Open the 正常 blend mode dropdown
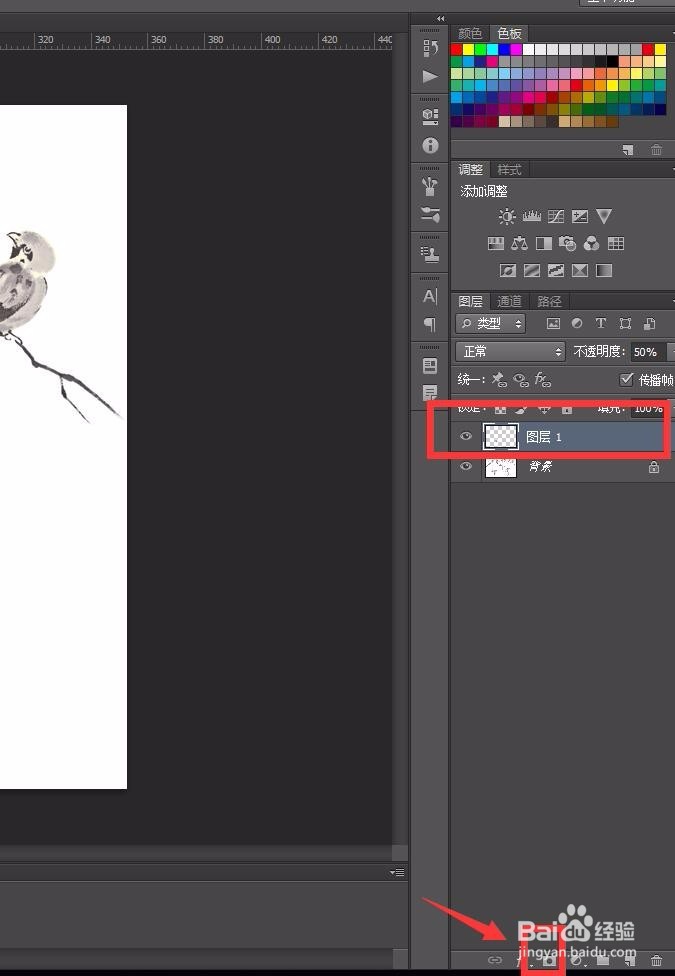 (x=511, y=352)
